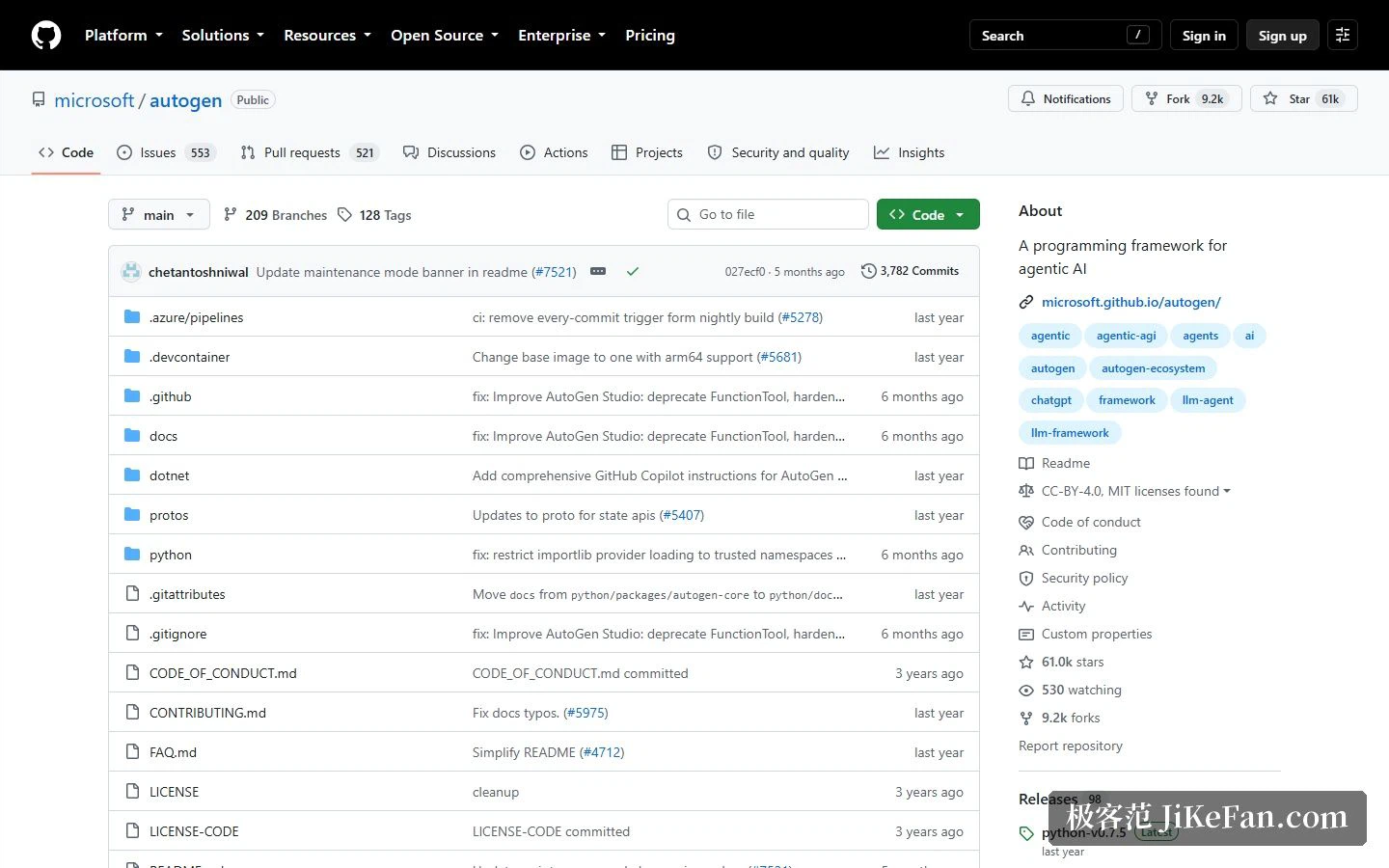Open the 3,782 Commits history
1389x868 pixels.
coord(910,272)
